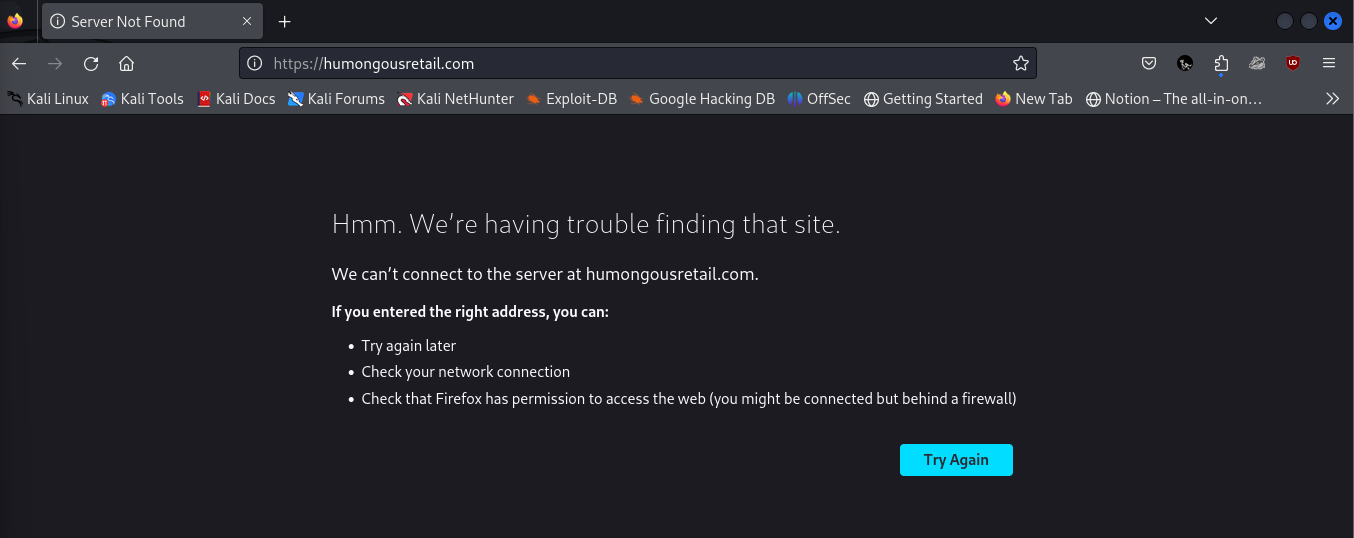Image resolution: width=1354 pixels, height=538 pixels.
Task: Select the Server Not Found tab
Action: click(140, 22)
